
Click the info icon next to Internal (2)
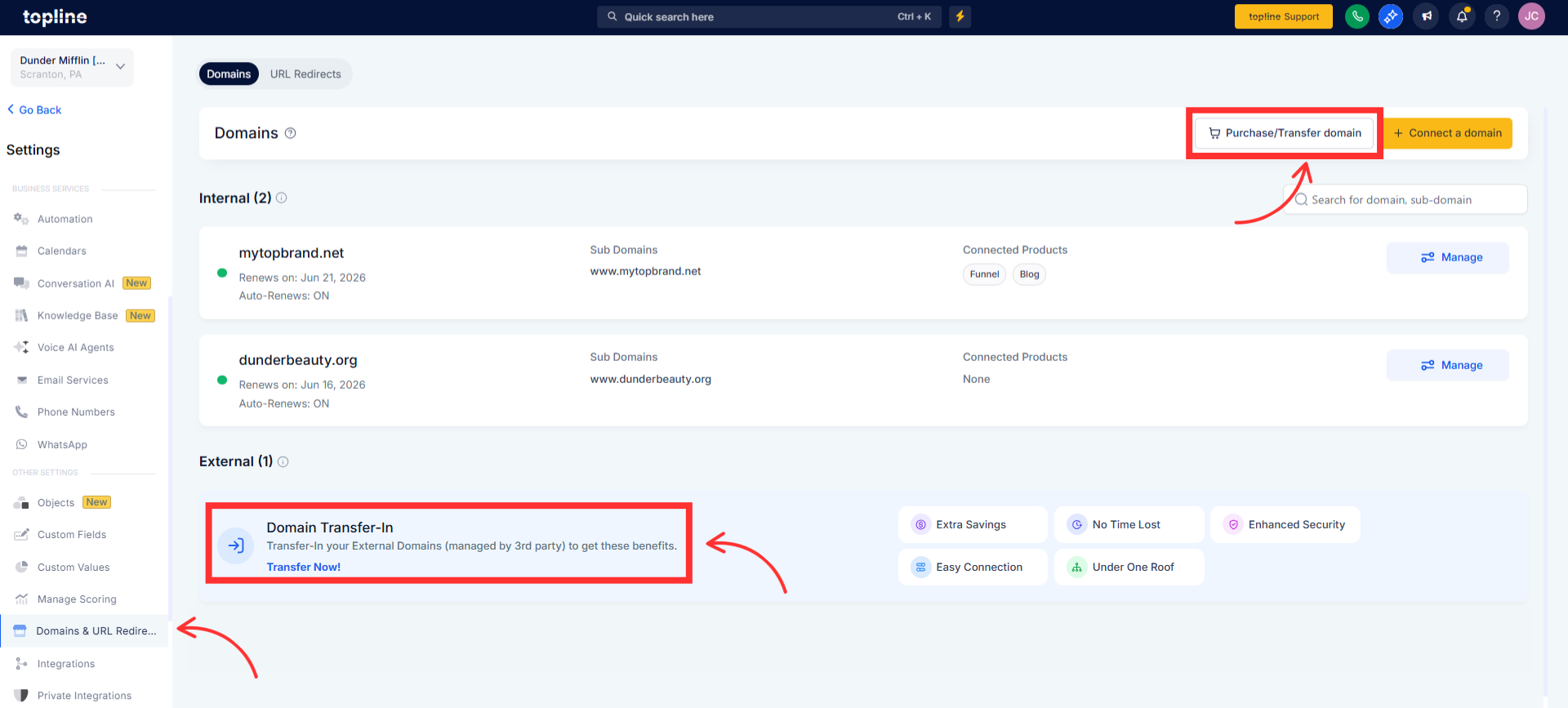tap(282, 198)
